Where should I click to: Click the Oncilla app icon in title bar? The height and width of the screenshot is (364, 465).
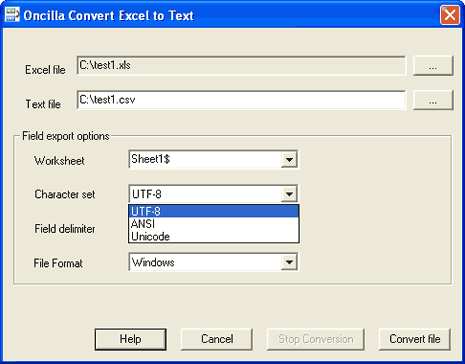click(x=12, y=15)
